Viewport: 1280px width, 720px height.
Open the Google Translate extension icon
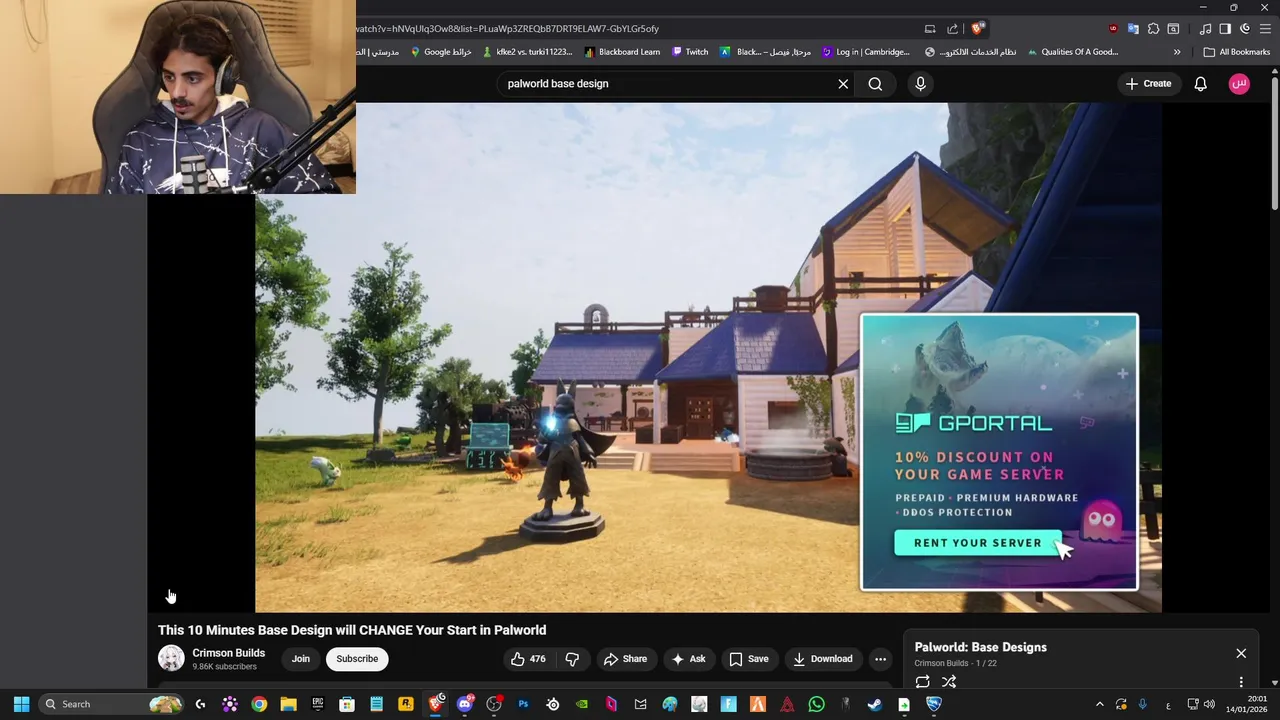[x=1133, y=29]
